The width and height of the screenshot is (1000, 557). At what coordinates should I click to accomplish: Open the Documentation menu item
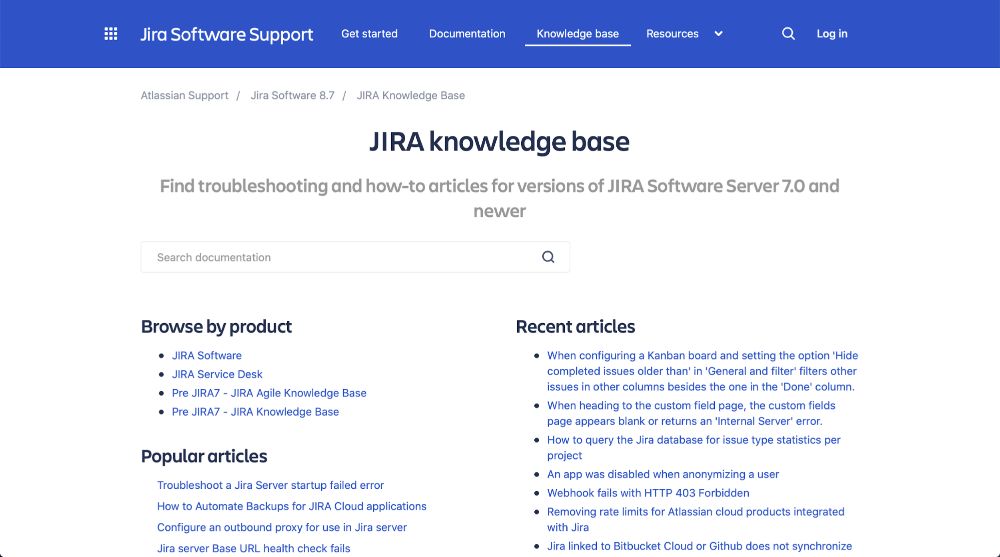click(x=467, y=34)
